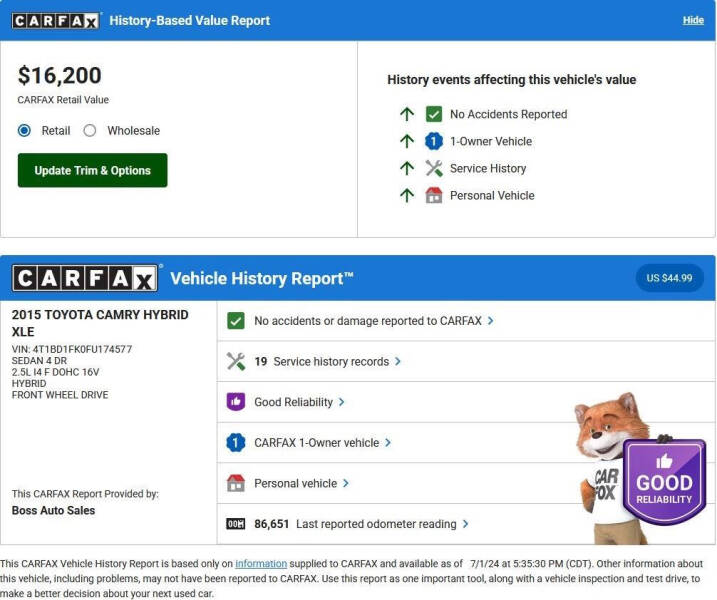Image resolution: width=717 pixels, height=600 pixels.
Task: Follow the information link in disclaimer
Action: 261,564
